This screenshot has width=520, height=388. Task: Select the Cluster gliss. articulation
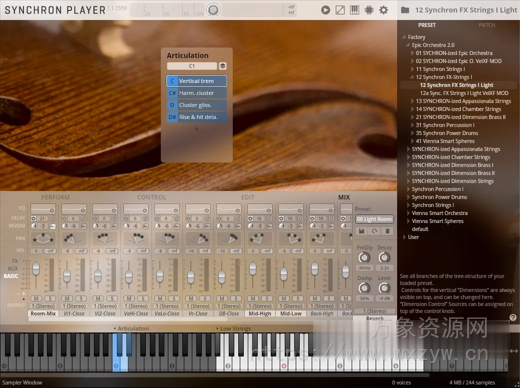pos(197,105)
